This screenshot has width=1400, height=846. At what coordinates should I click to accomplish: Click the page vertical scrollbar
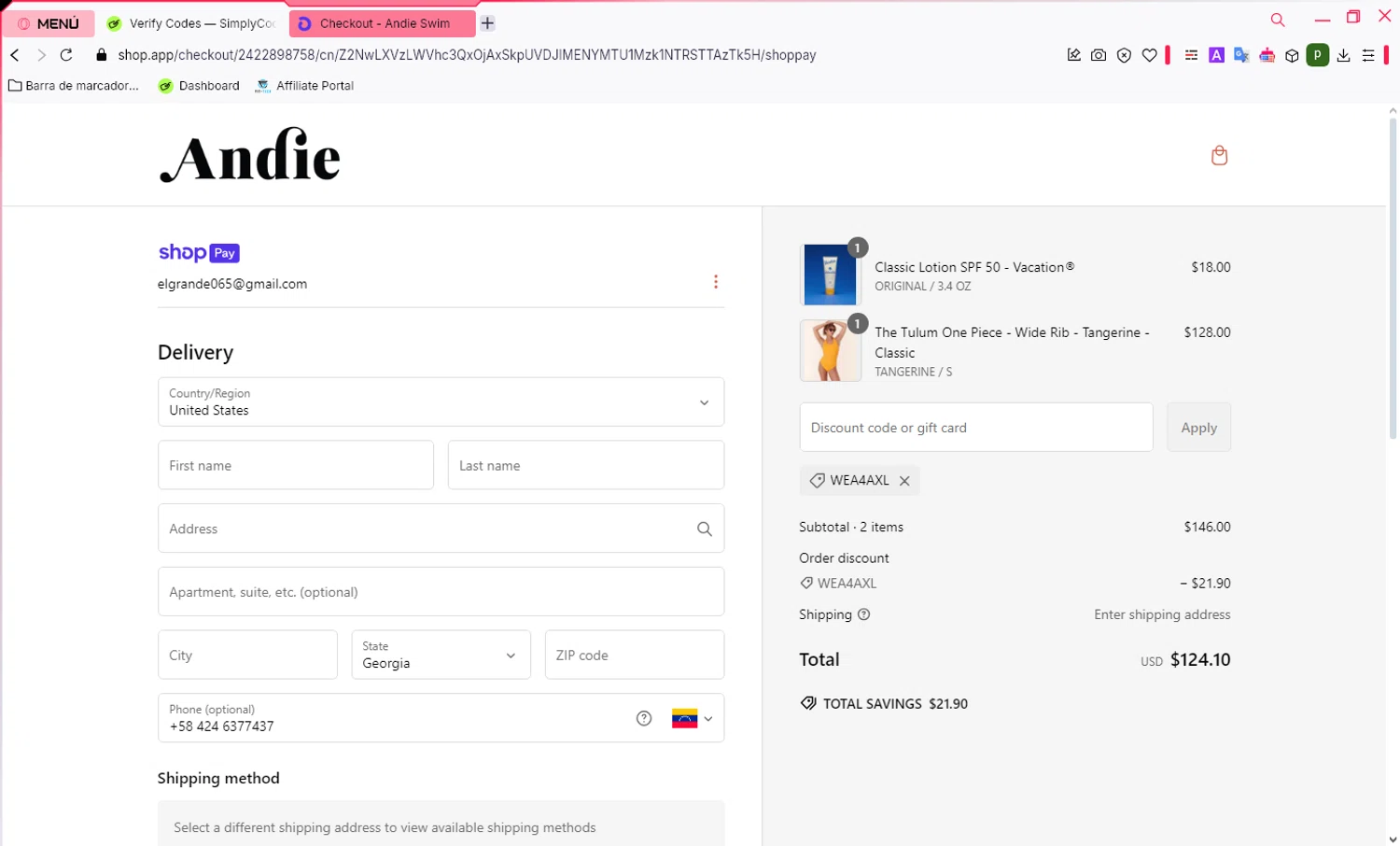coord(1393,280)
